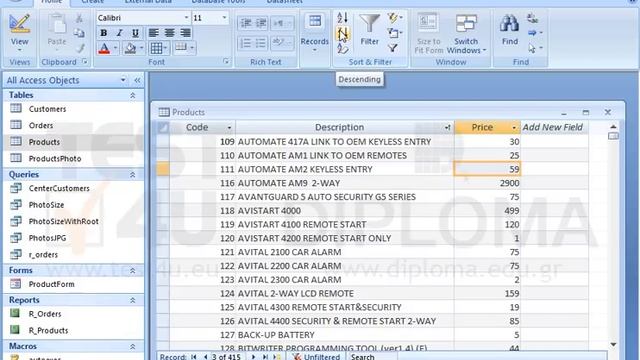
Task: Clear all sorts icon
Action: (x=342, y=49)
